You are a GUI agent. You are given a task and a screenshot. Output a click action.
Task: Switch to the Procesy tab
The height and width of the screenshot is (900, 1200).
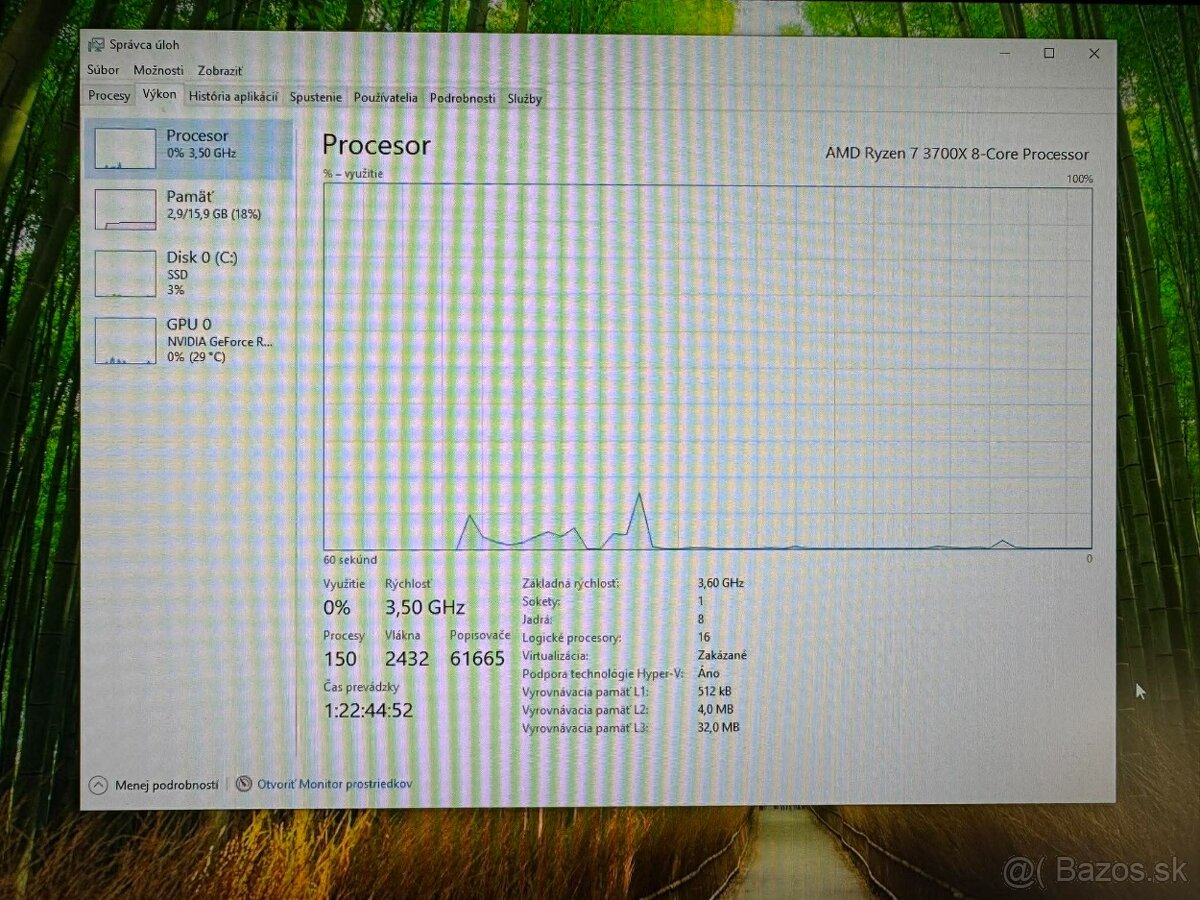(109, 97)
